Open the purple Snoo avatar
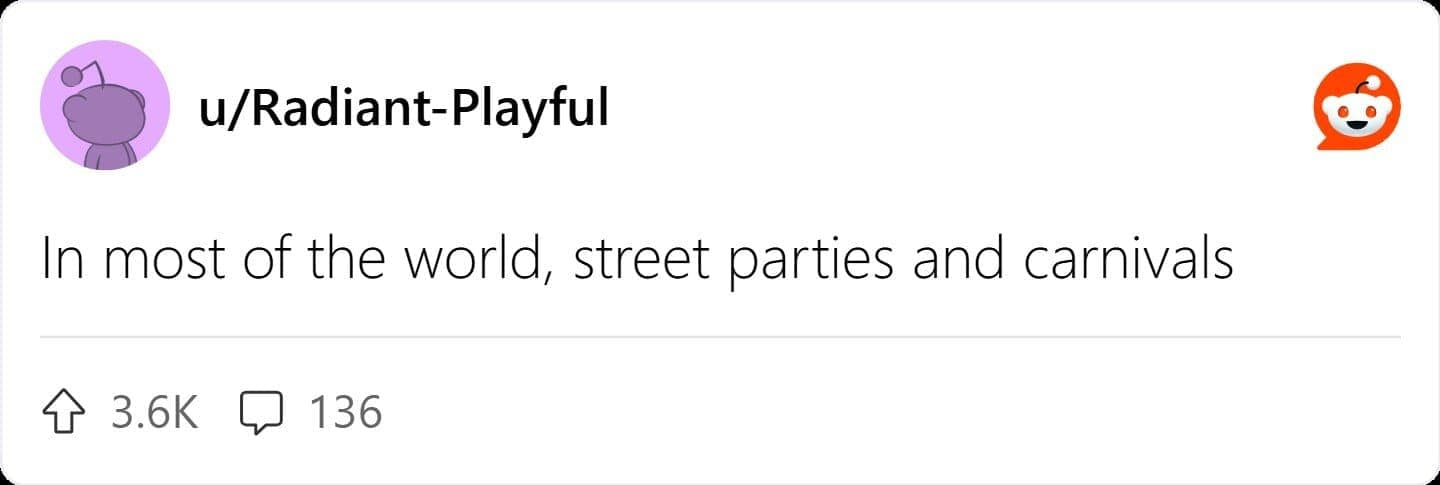The image size is (1440, 485). [105, 106]
